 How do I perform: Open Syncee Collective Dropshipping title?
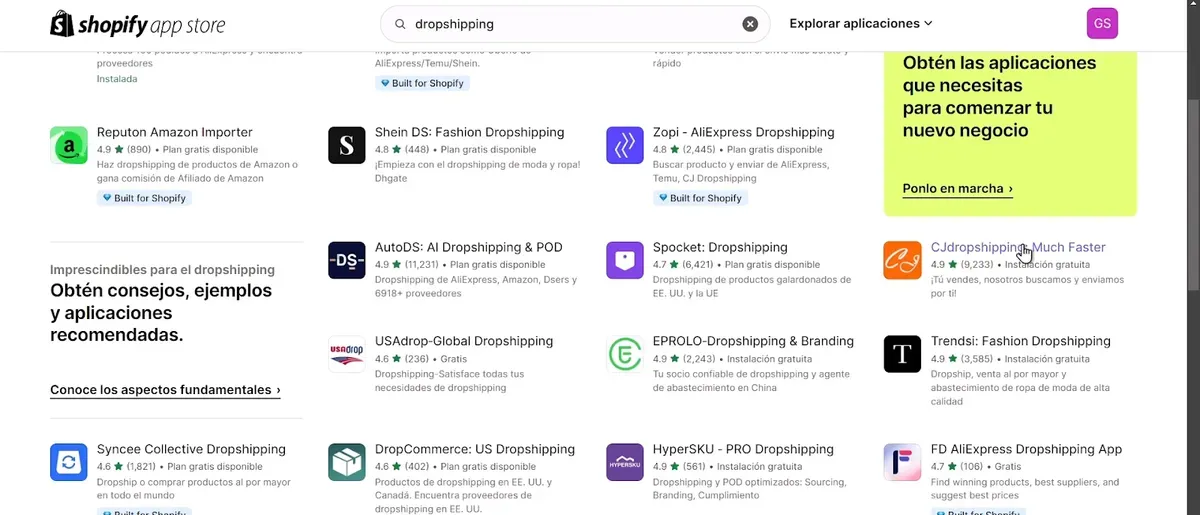pyautogui.click(x=191, y=449)
